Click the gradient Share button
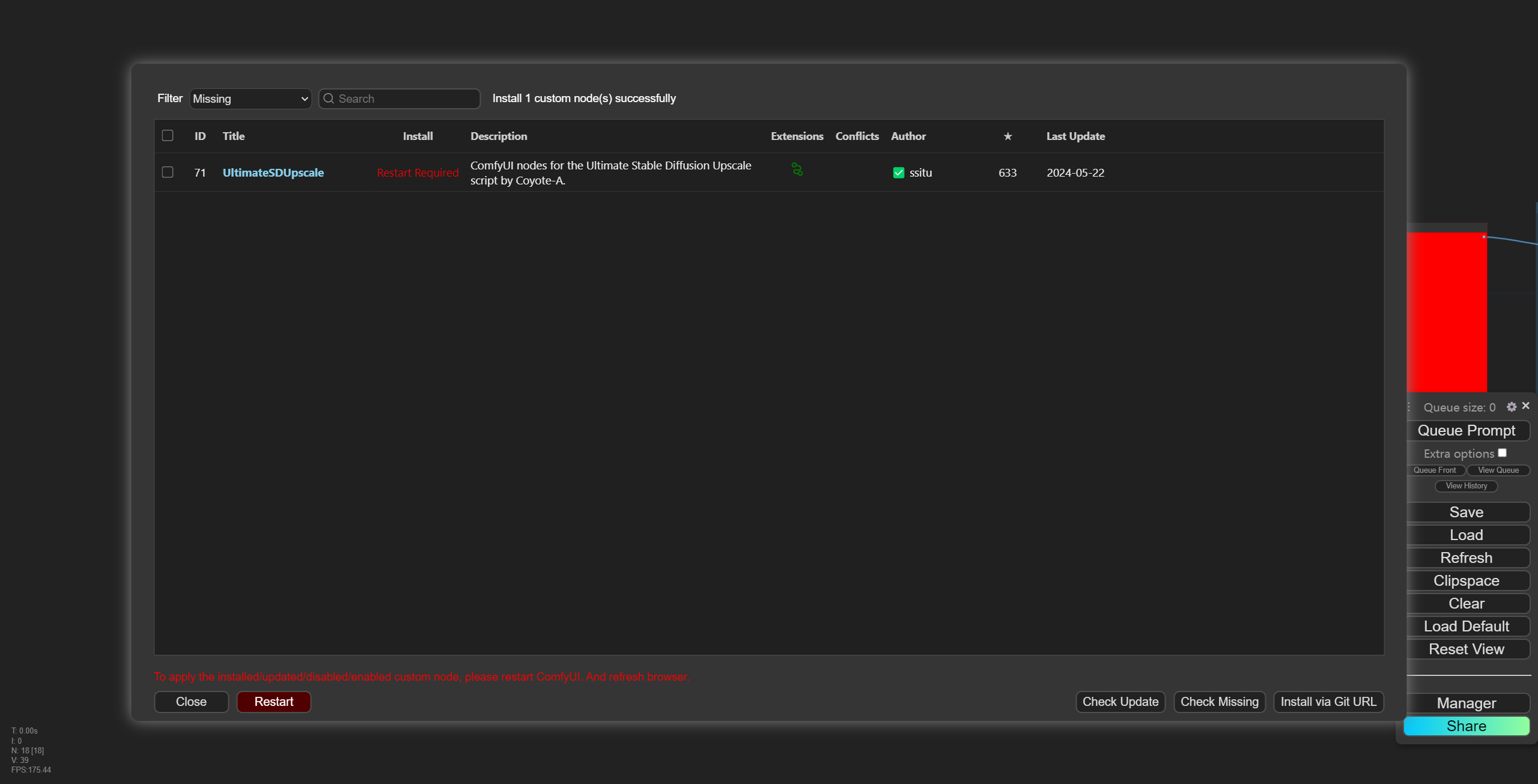Screen dimensions: 1538x784 pos(1467,726)
